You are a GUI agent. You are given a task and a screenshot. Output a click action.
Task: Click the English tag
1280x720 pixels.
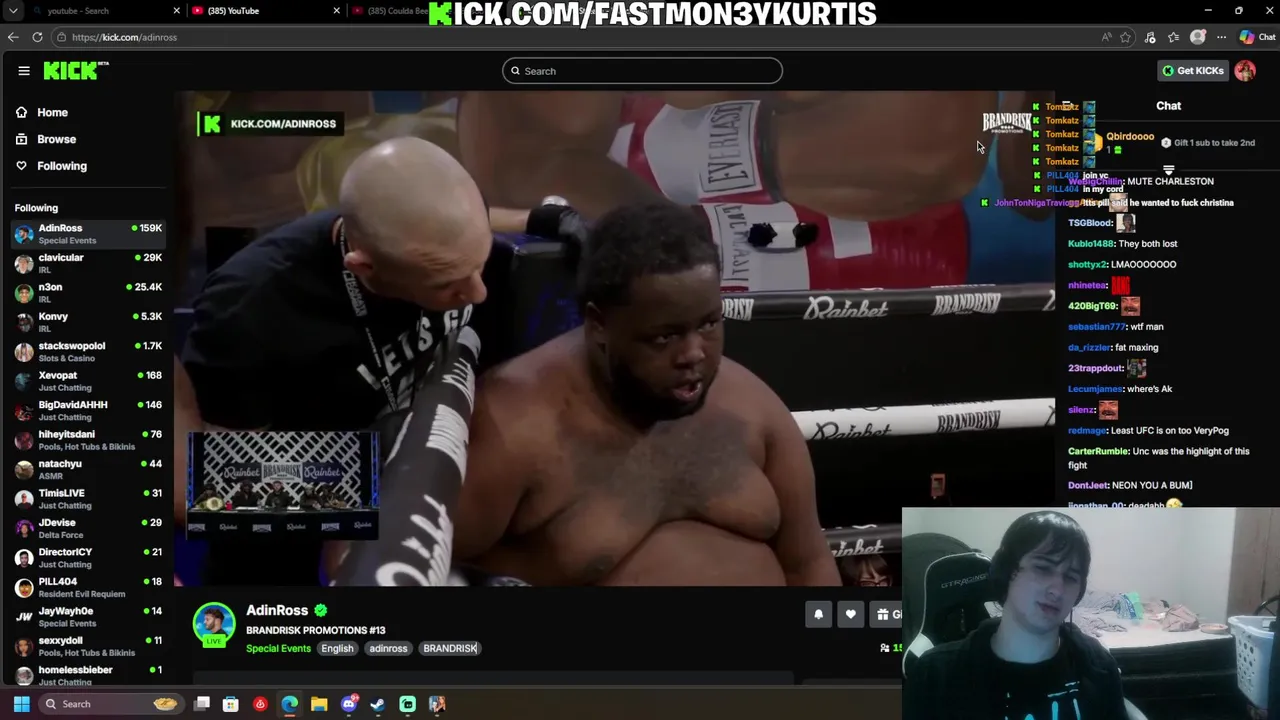tap(337, 649)
